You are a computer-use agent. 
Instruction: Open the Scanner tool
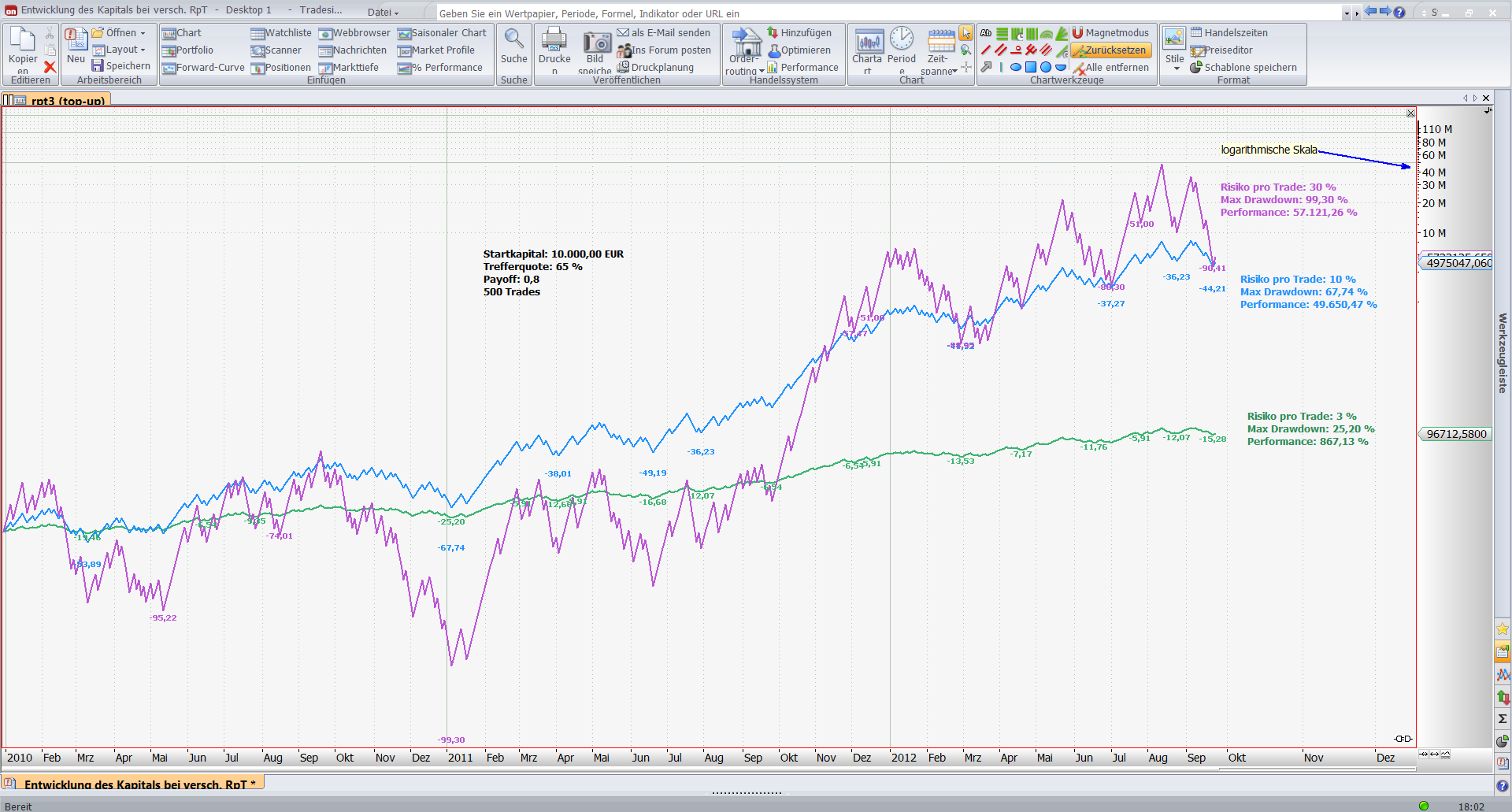tap(276, 50)
